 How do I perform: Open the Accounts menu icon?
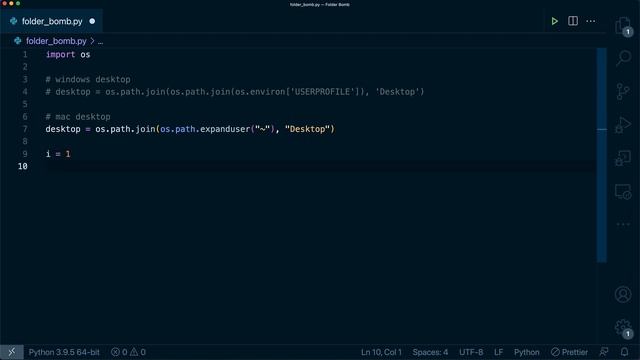click(623, 294)
